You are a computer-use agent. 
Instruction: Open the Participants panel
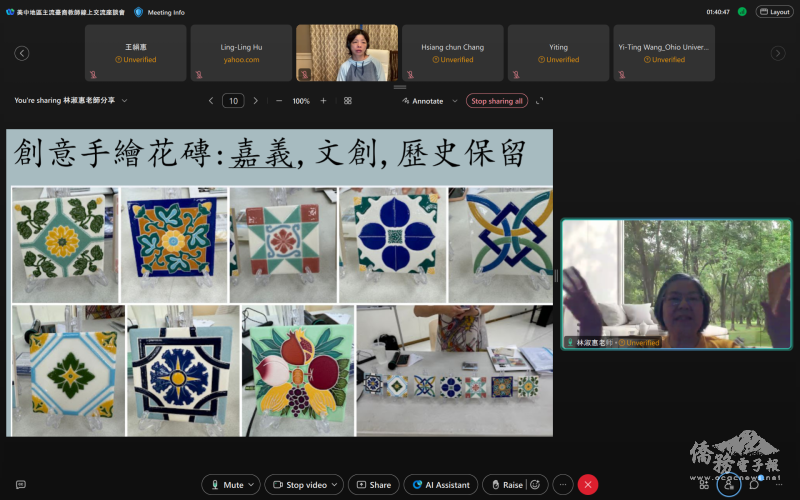tap(729, 485)
